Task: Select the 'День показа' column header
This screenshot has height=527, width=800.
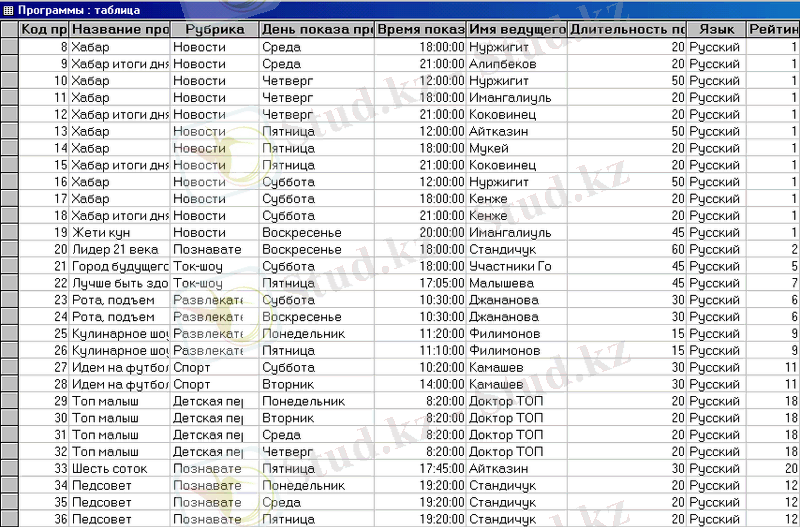Action: tap(317, 29)
